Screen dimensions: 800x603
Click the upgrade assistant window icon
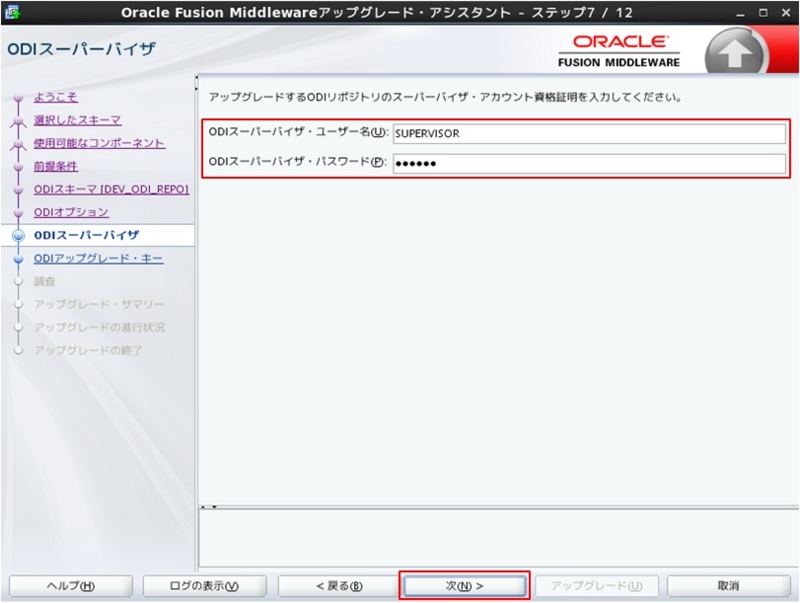11,12
